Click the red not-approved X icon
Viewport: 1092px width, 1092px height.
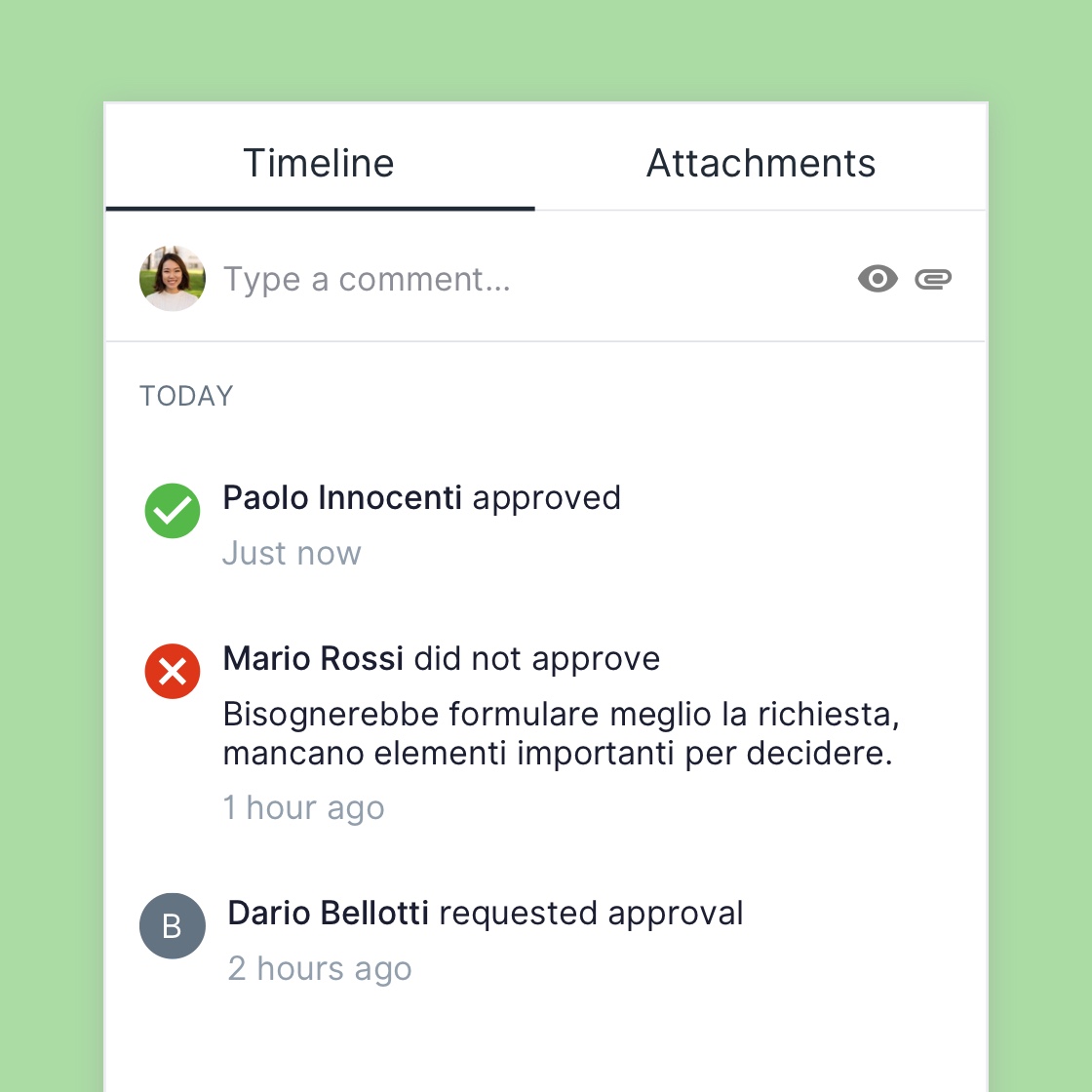click(173, 672)
